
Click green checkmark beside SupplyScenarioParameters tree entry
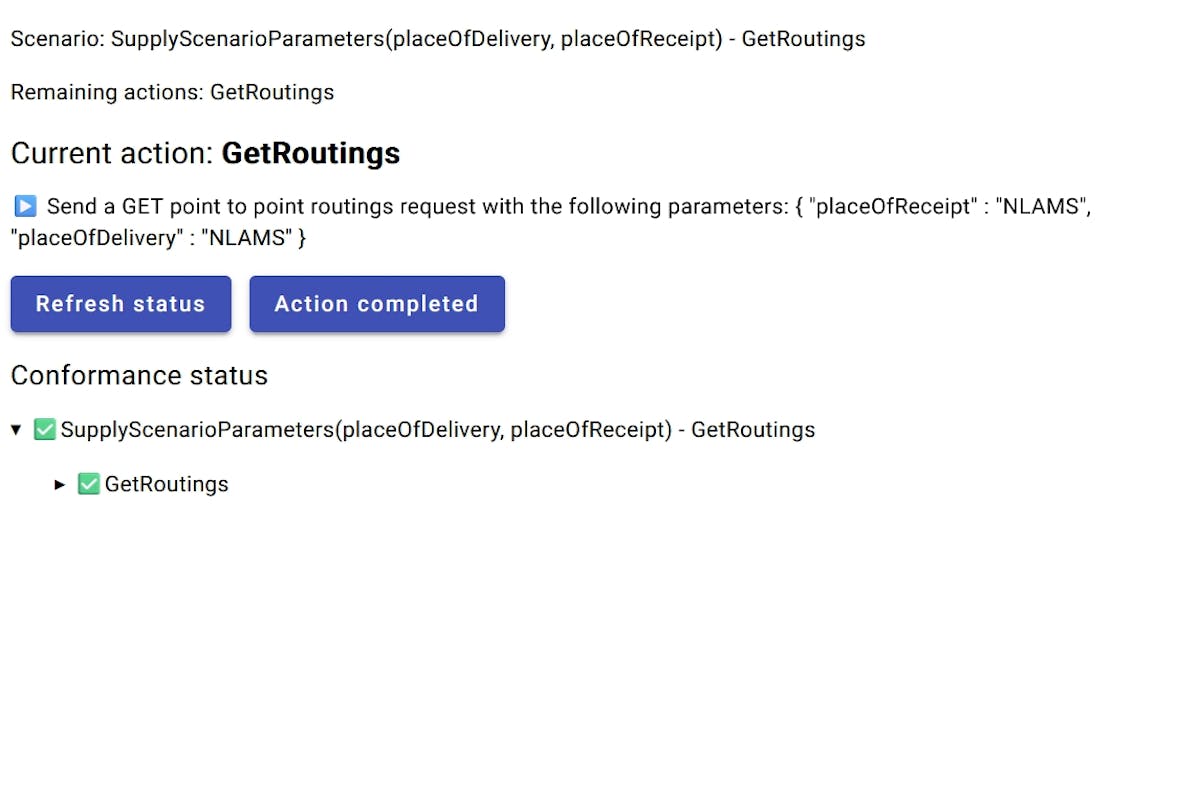(x=45, y=430)
